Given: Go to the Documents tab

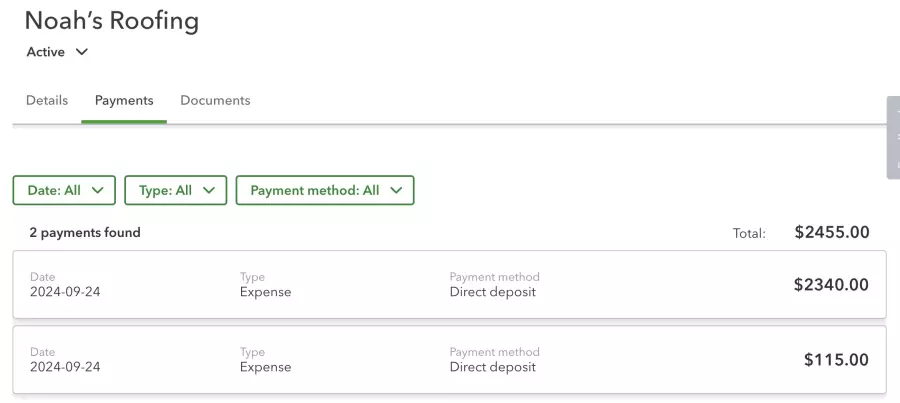Looking at the screenshot, I should (x=215, y=100).
